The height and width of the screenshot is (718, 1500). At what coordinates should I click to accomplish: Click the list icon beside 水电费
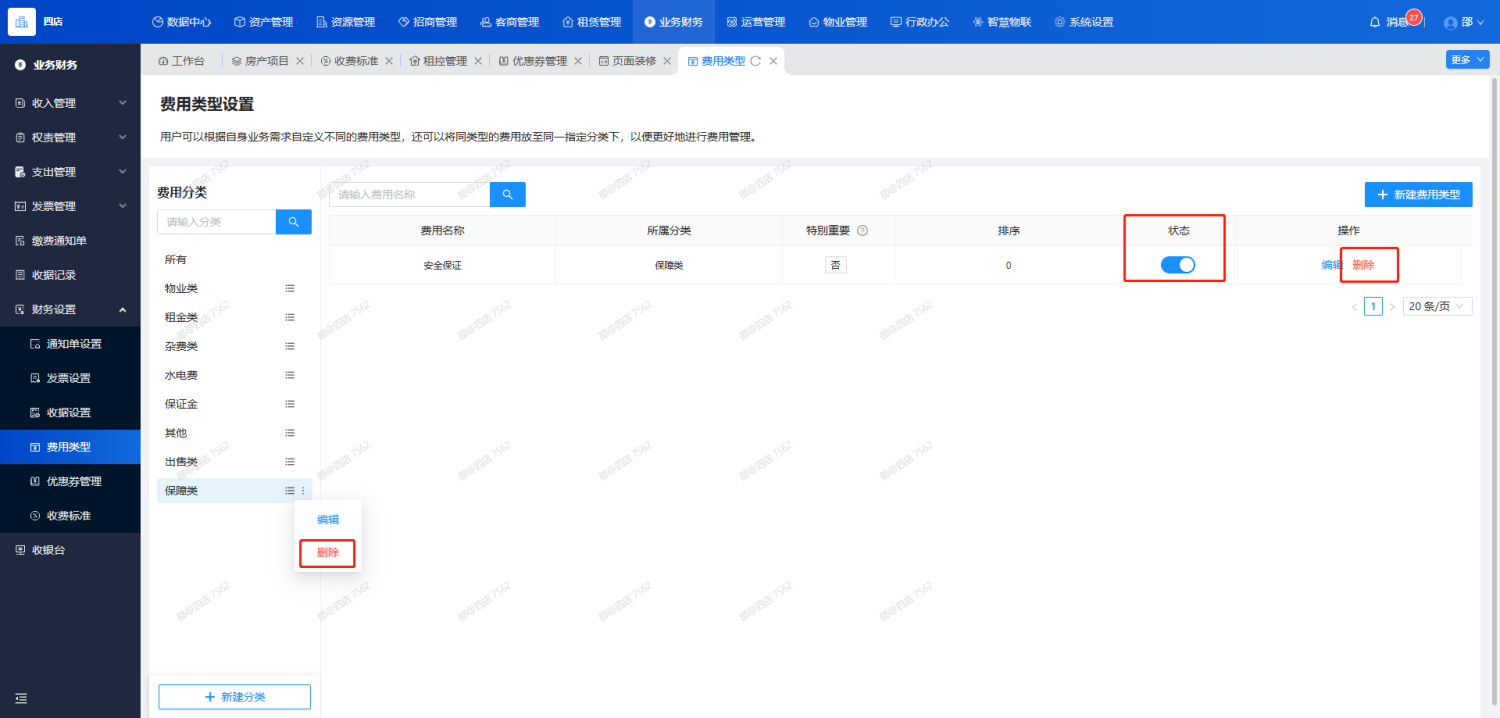[x=290, y=375]
